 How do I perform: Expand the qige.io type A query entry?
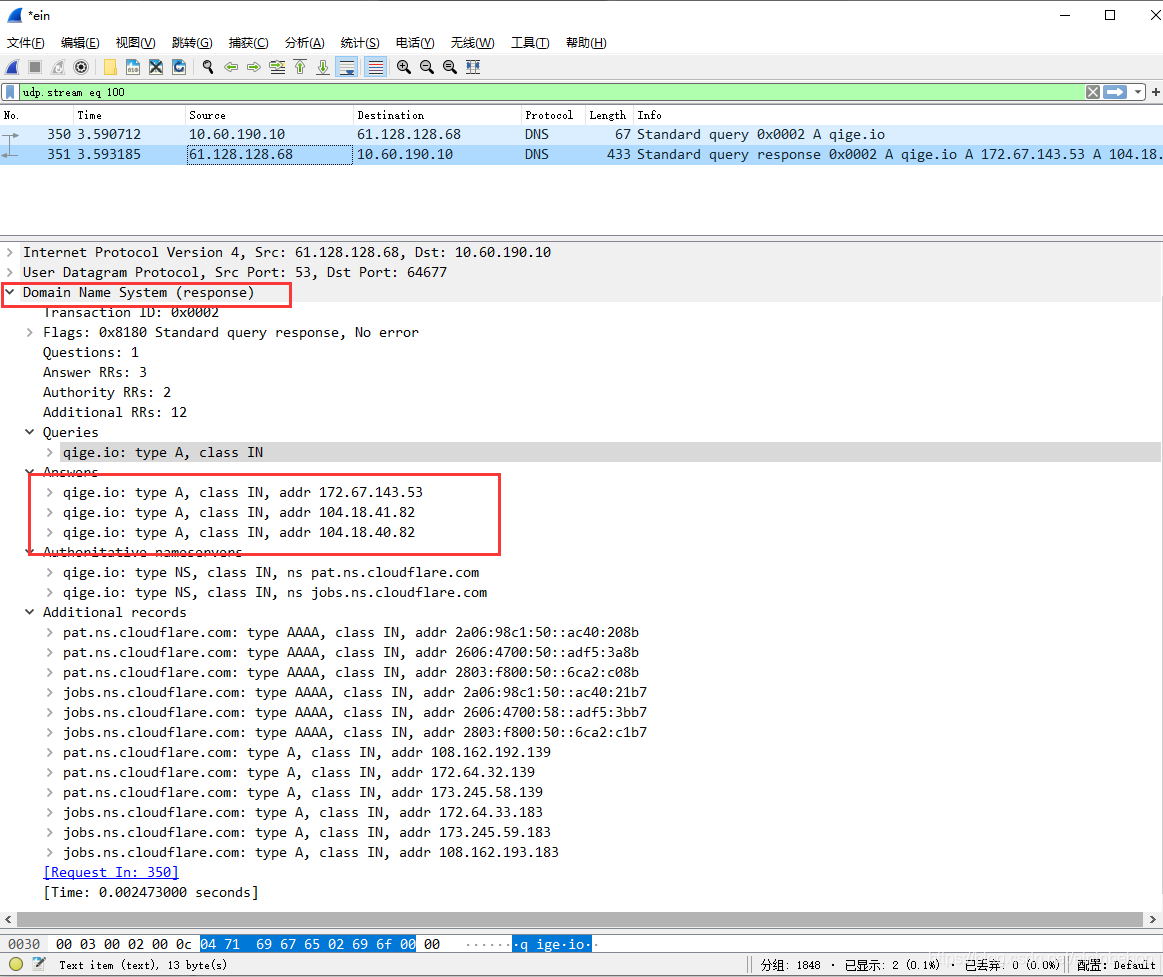click(x=50, y=453)
